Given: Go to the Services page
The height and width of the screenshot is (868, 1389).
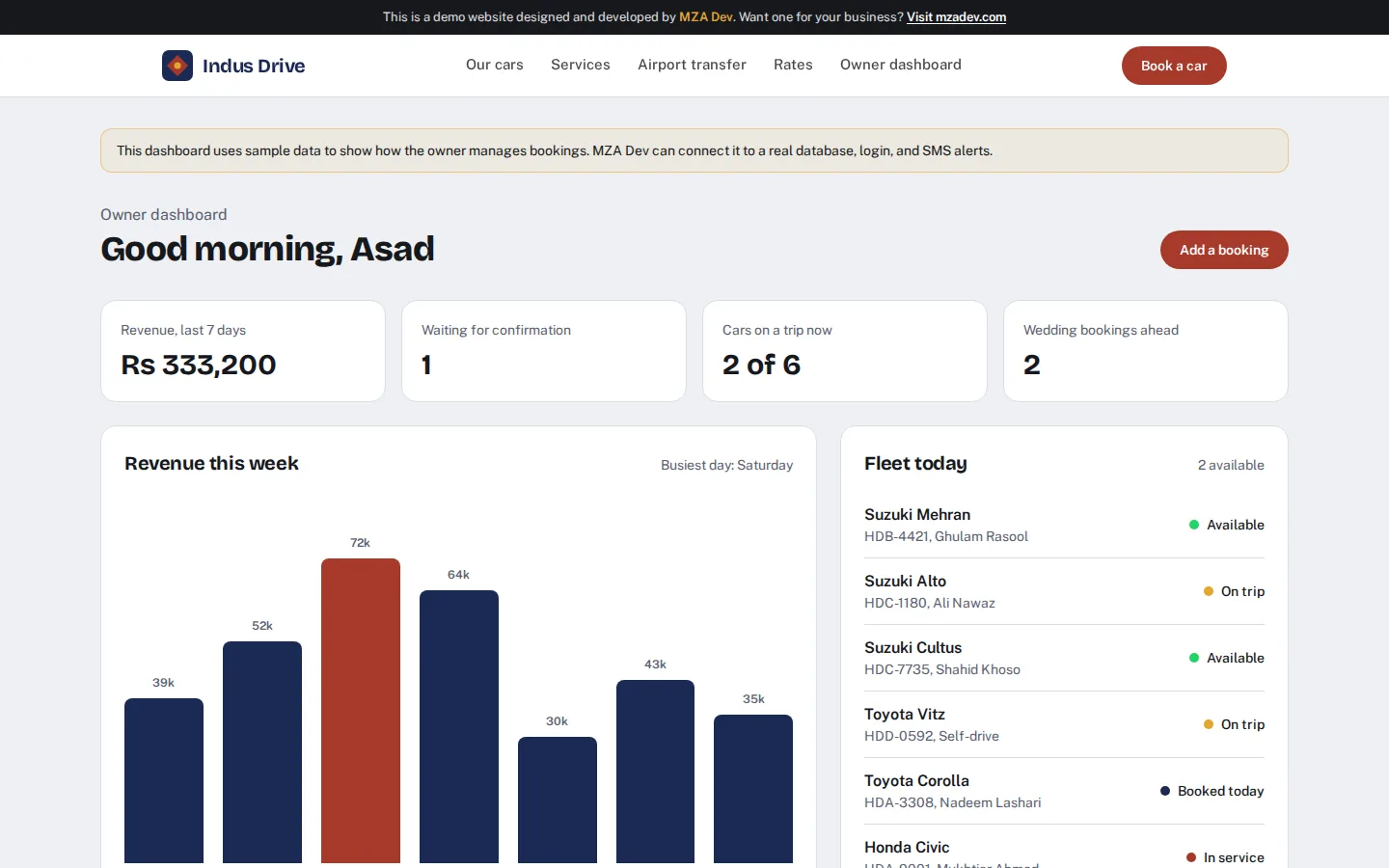Looking at the screenshot, I should (581, 65).
